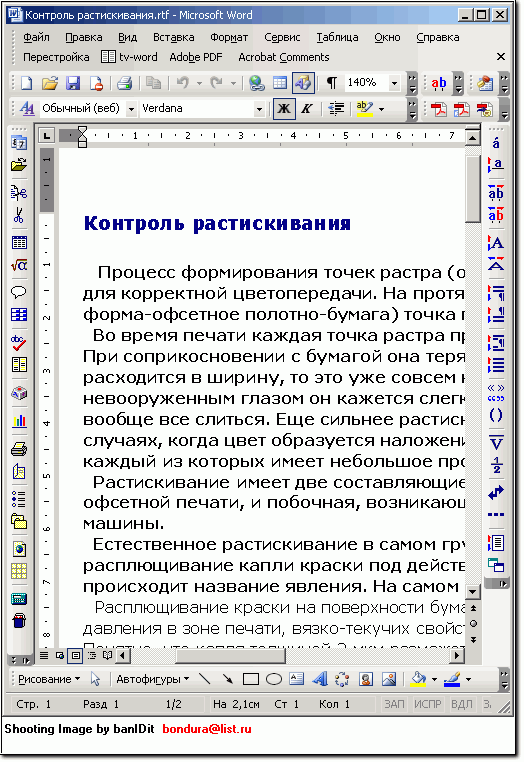Open the Перестройка menu
The height and width of the screenshot is (762, 524).
[x=56, y=57]
